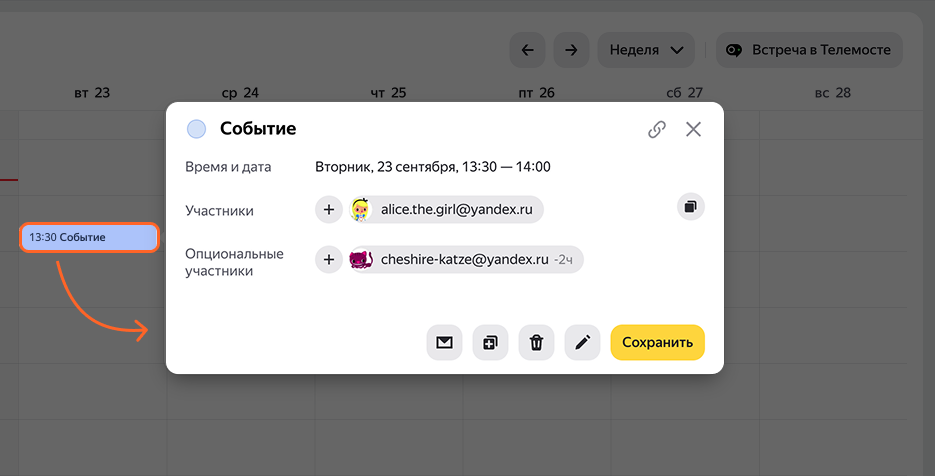Viewport: 935px width, 476px height.
Task: Add a required participant with plus button
Action: (x=329, y=210)
